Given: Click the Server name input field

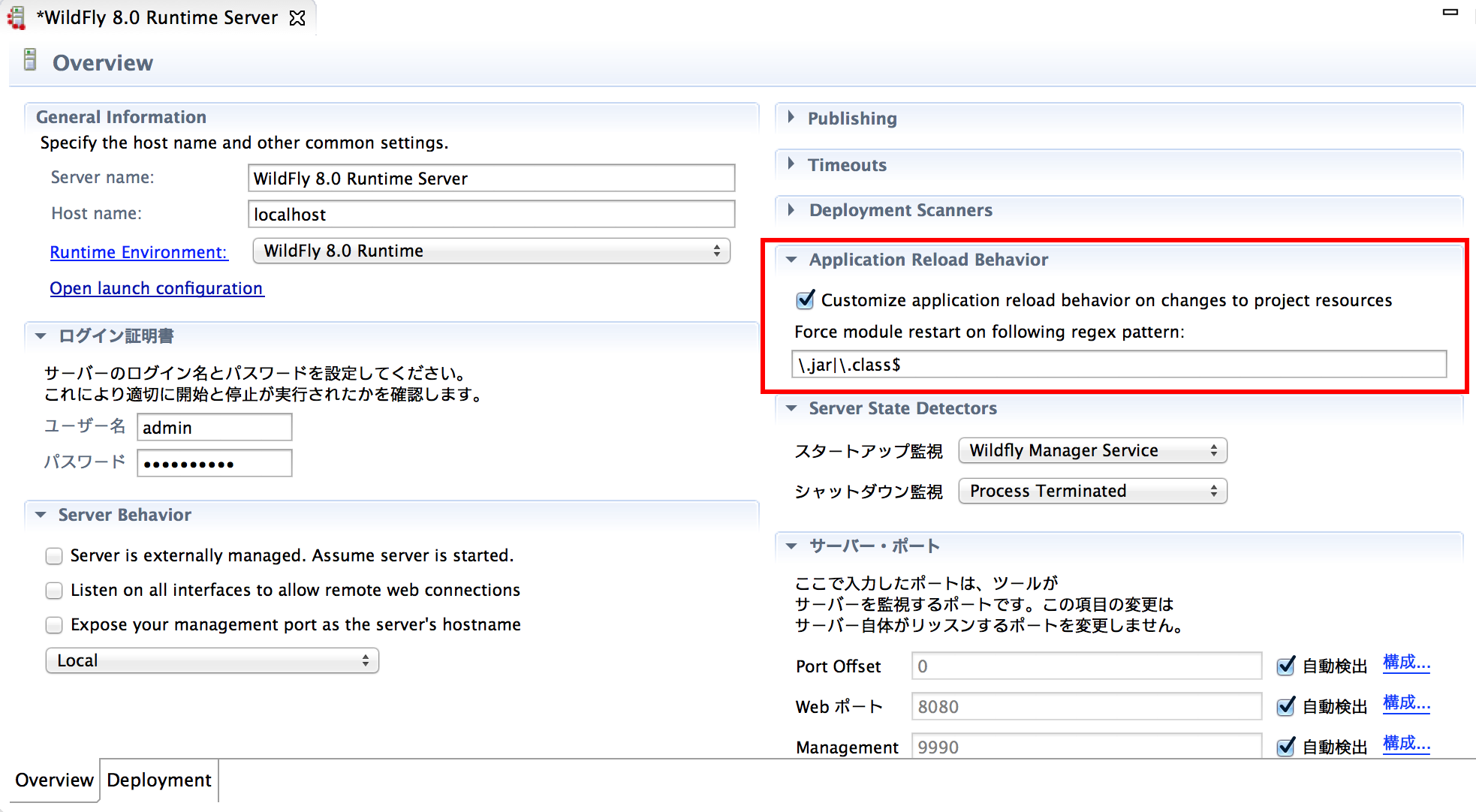Looking at the screenshot, I should pyautogui.click(x=492, y=178).
